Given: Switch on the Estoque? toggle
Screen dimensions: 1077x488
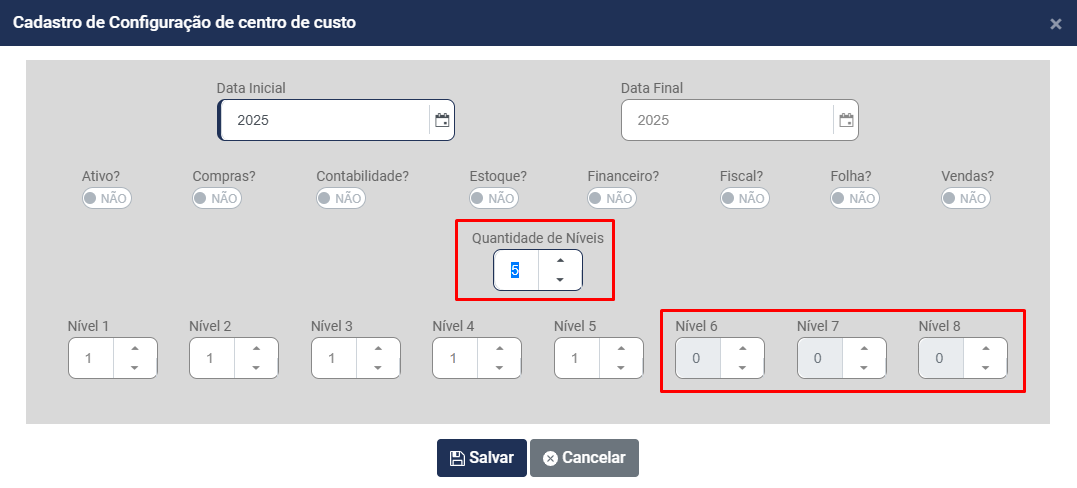Looking at the screenshot, I should (494, 198).
